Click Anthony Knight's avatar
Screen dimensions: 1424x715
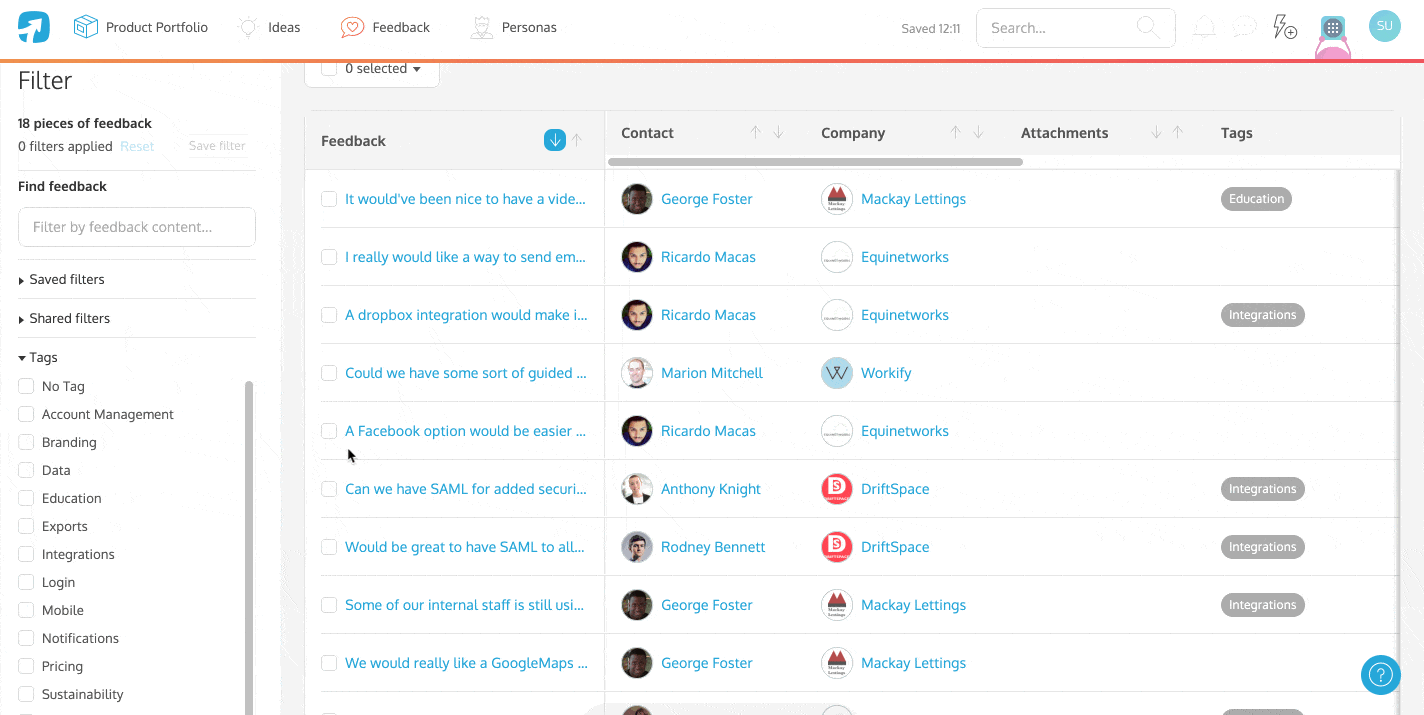pyautogui.click(x=637, y=489)
